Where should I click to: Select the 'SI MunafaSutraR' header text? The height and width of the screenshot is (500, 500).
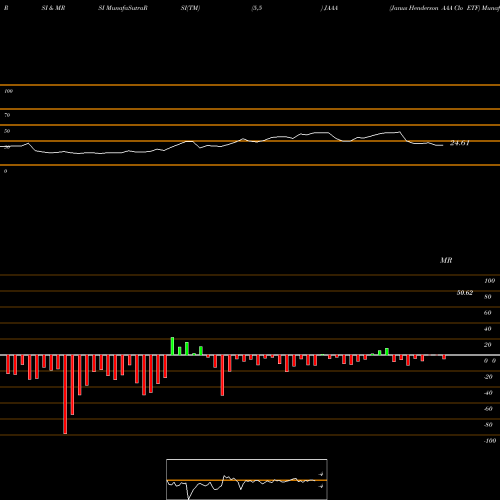click(123, 8)
